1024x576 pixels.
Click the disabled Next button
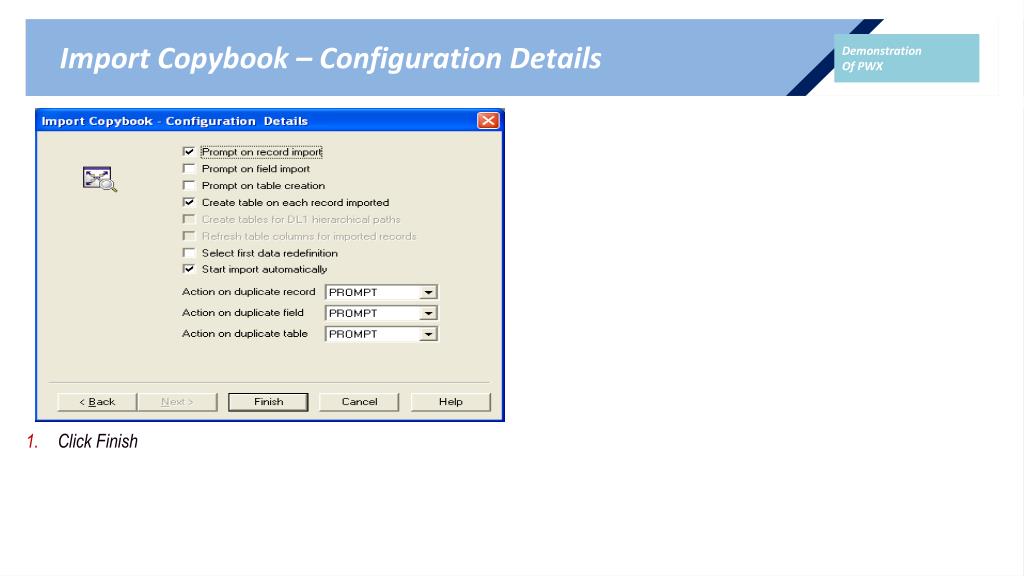pyautogui.click(x=177, y=402)
